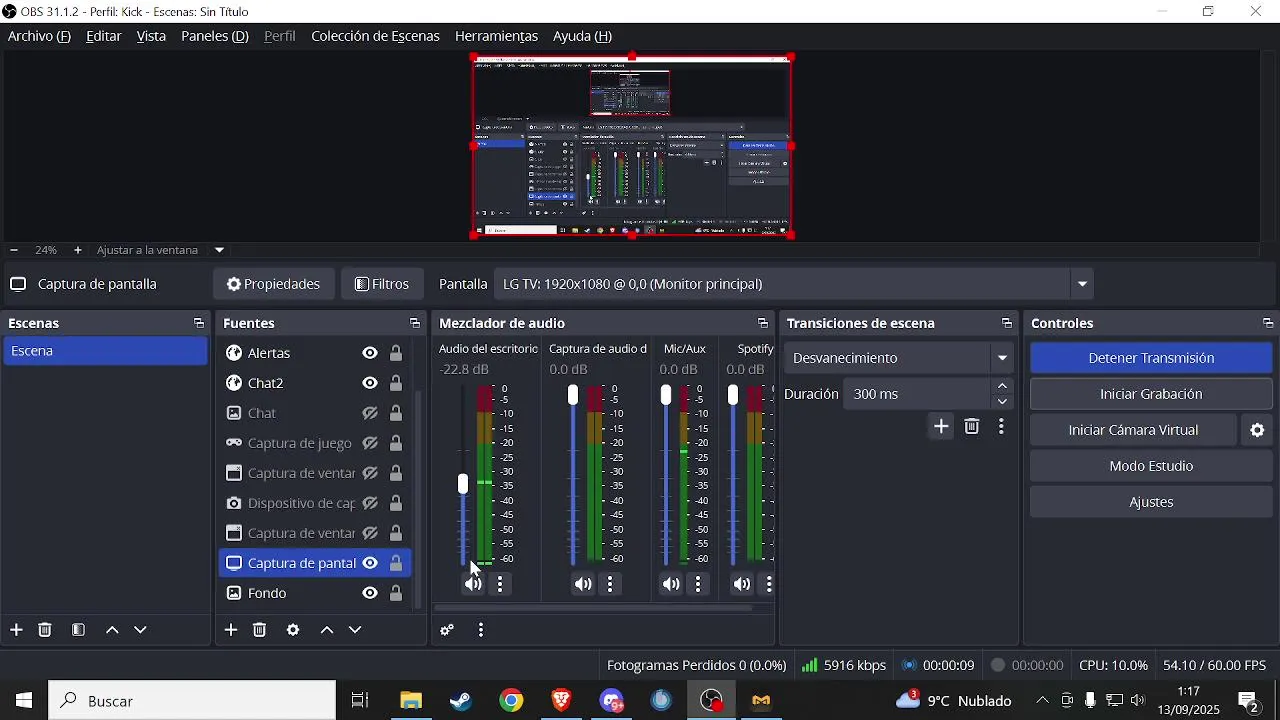
Task: Open Audio del escritorio options dots
Action: coord(502,585)
